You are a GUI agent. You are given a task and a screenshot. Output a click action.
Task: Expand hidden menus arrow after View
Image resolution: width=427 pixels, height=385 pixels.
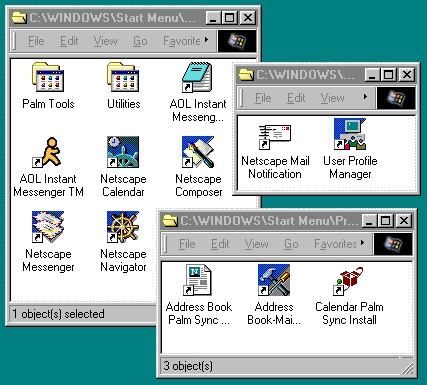click(365, 97)
